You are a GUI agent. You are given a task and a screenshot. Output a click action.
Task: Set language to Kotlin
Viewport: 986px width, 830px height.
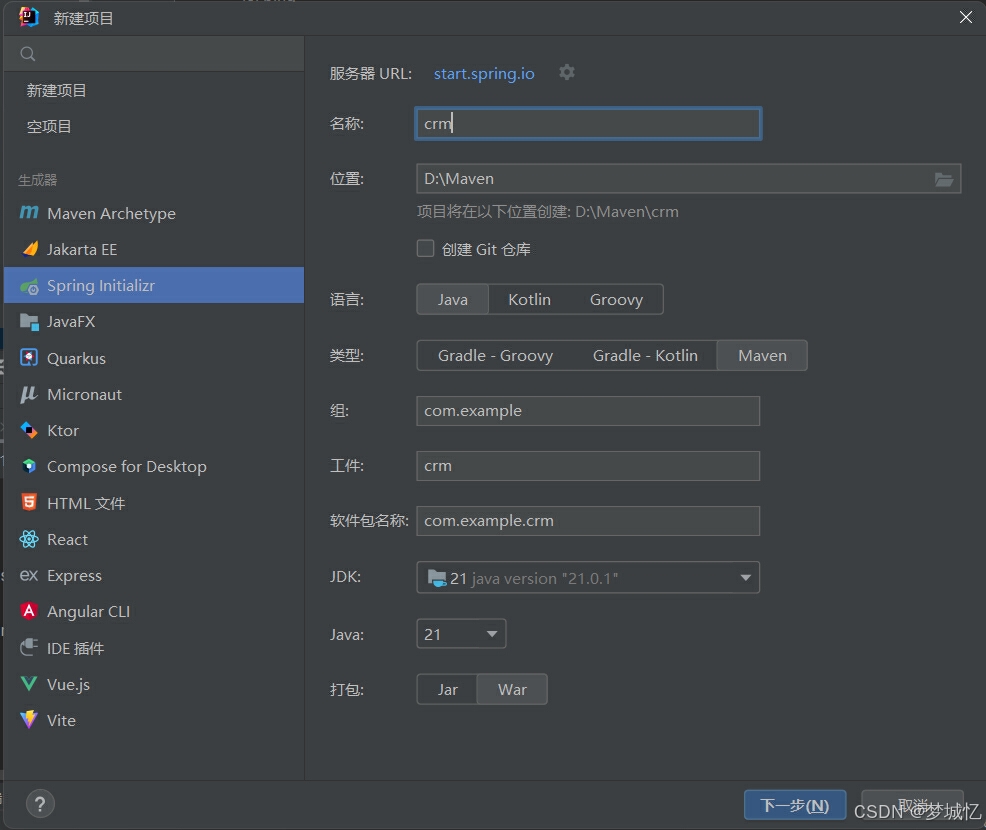[x=529, y=299]
